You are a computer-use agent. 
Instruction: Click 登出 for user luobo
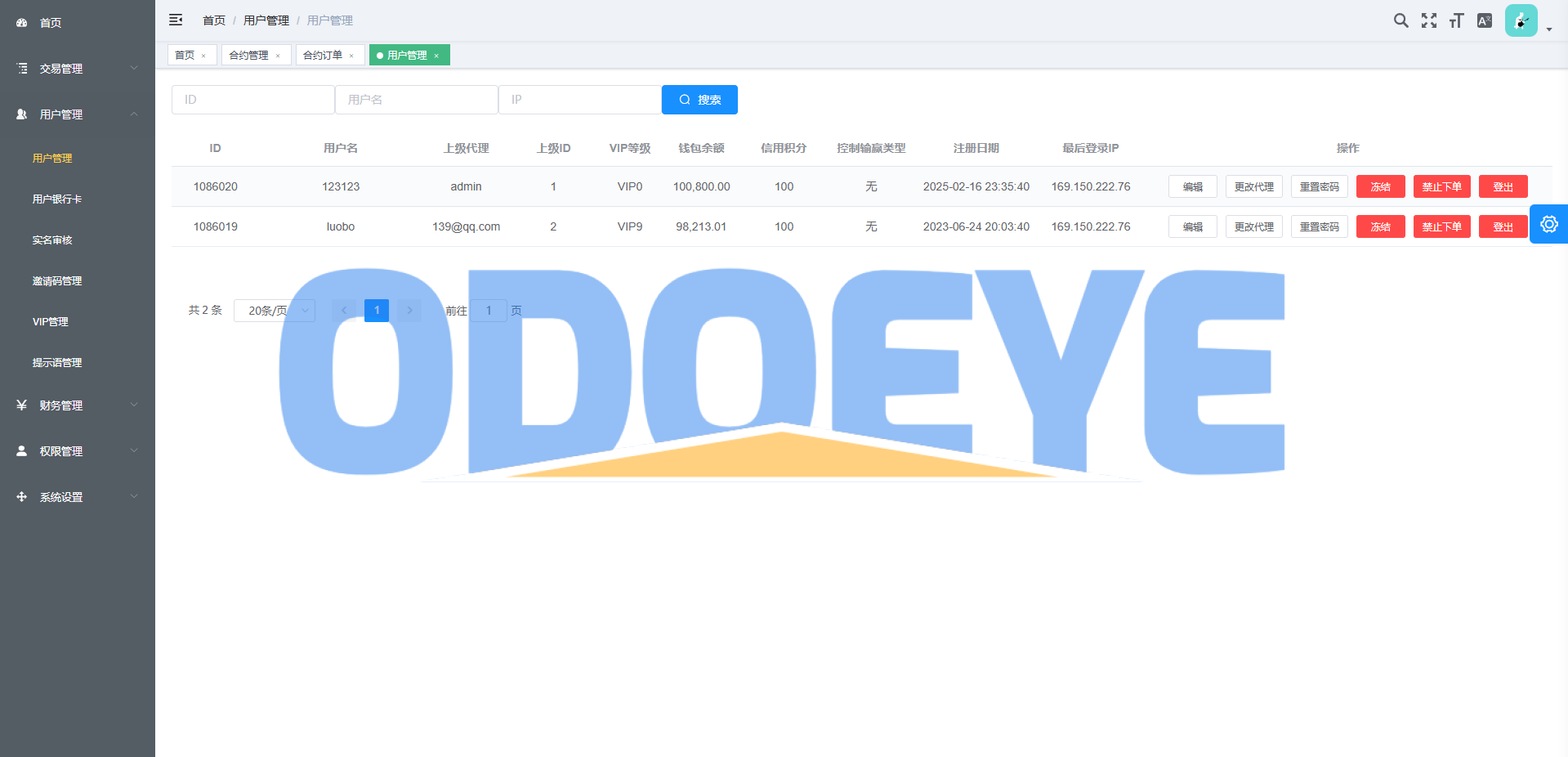click(1503, 226)
